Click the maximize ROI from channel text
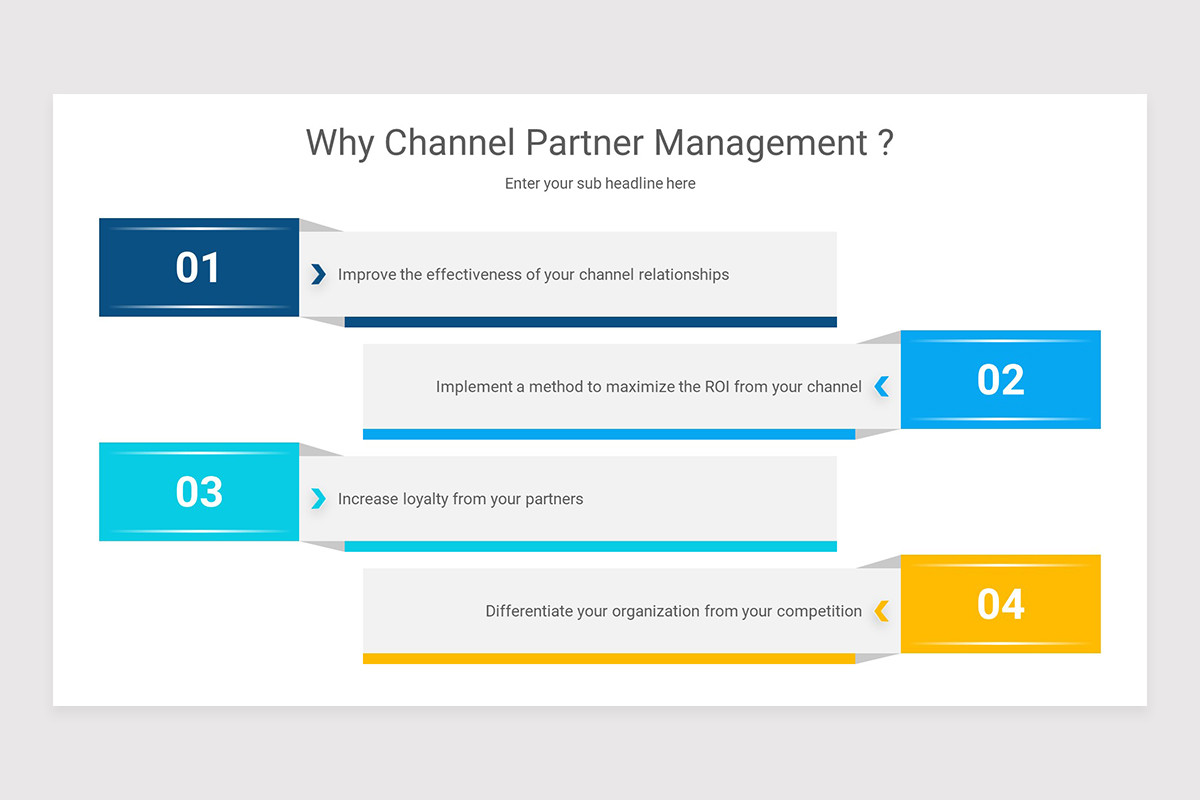The height and width of the screenshot is (800, 1200). coord(648,386)
